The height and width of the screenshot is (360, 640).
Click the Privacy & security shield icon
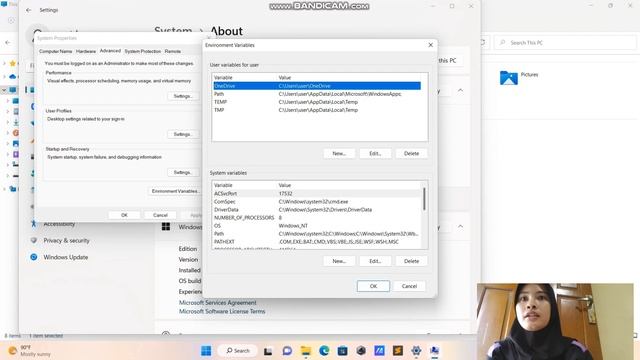pos(34,240)
